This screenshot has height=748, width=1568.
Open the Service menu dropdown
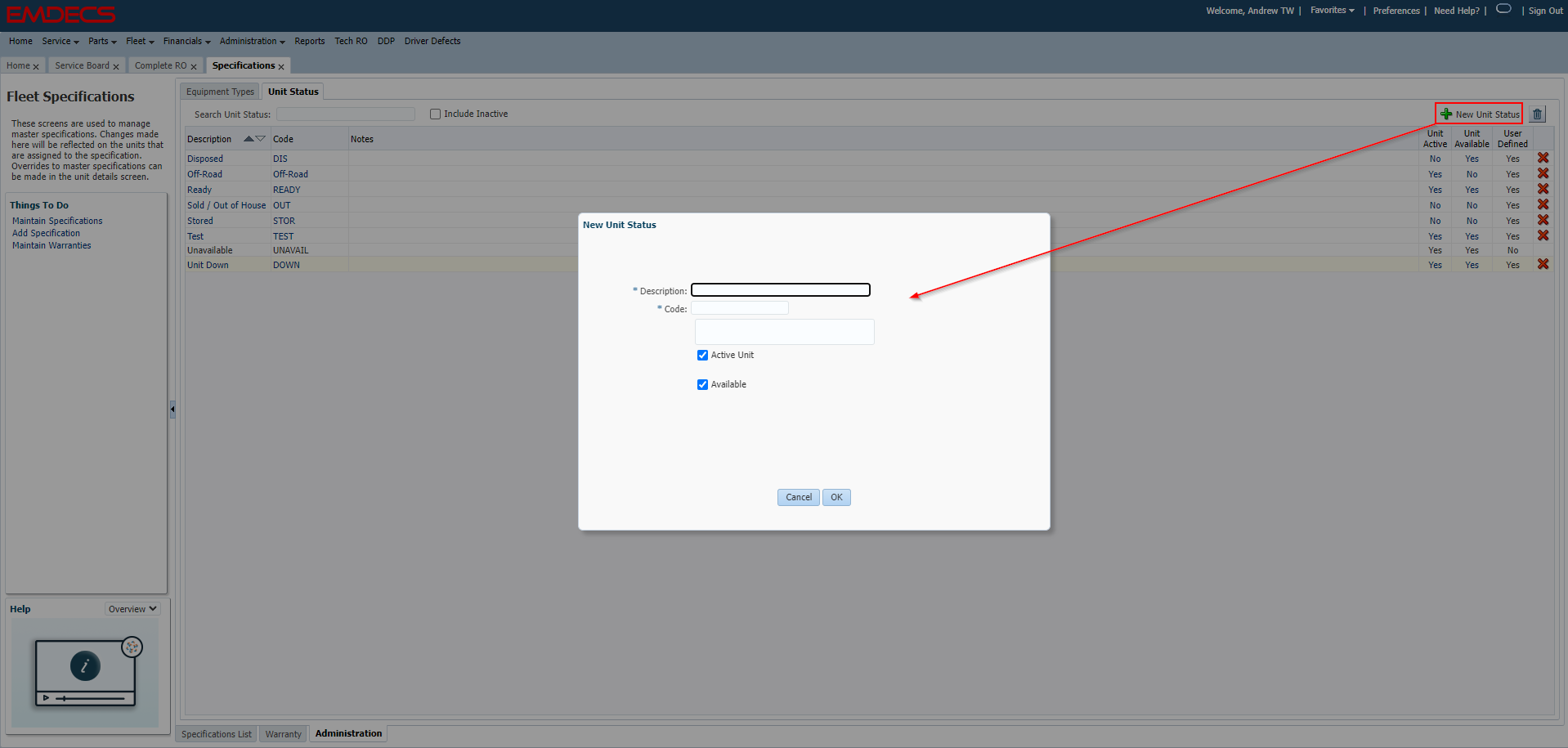pyautogui.click(x=60, y=41)
